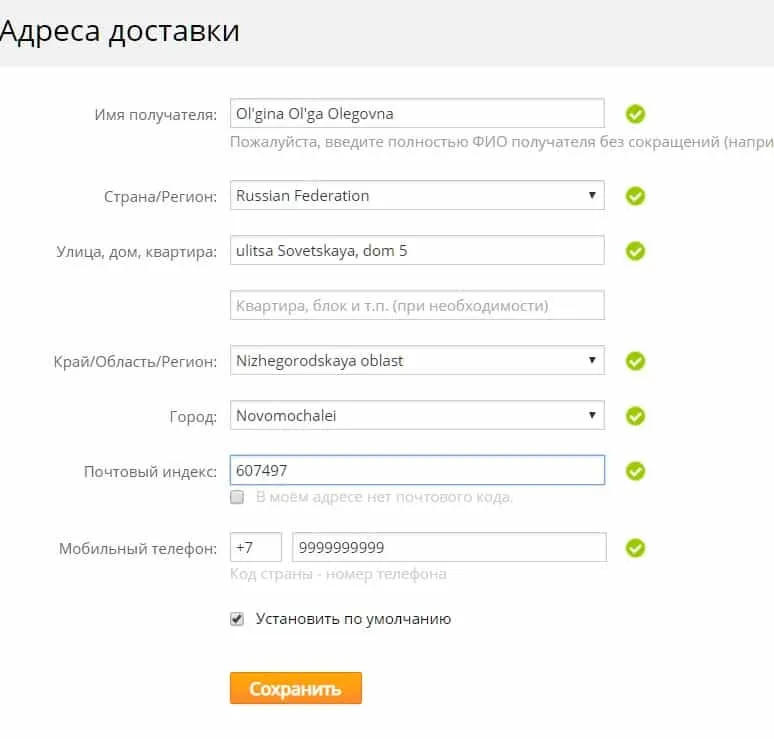
Task: Click the +7 country code field
Action: [256, 547]
